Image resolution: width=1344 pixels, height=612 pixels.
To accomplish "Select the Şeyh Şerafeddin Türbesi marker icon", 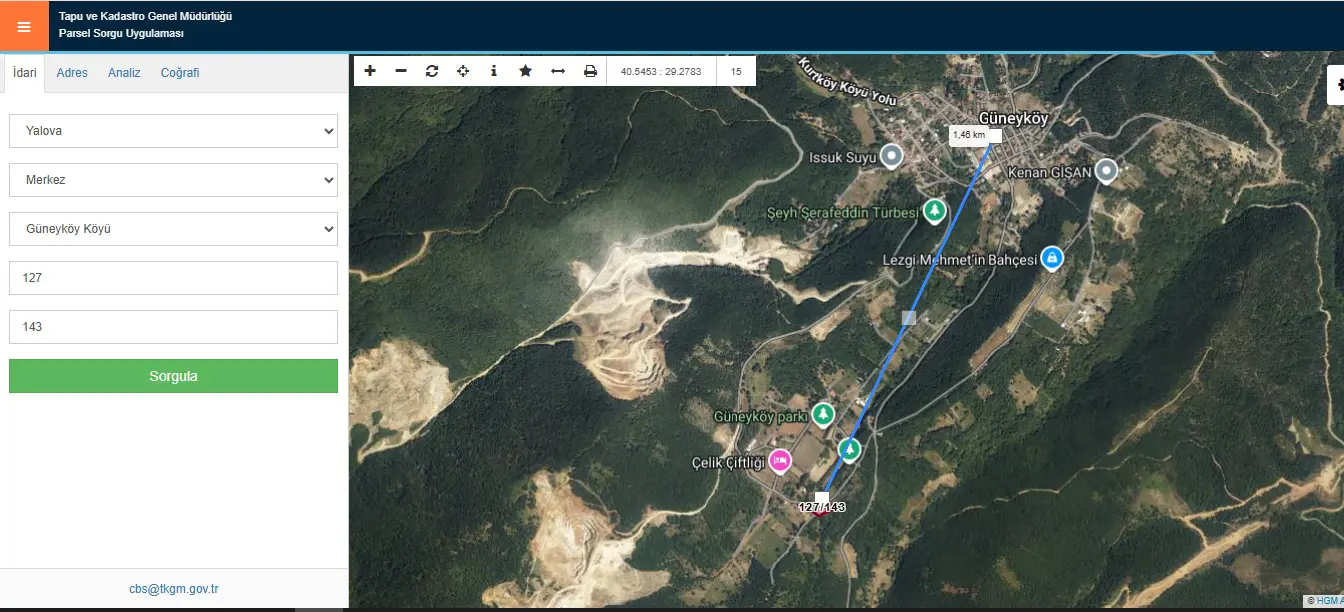I will pos(934,211).
